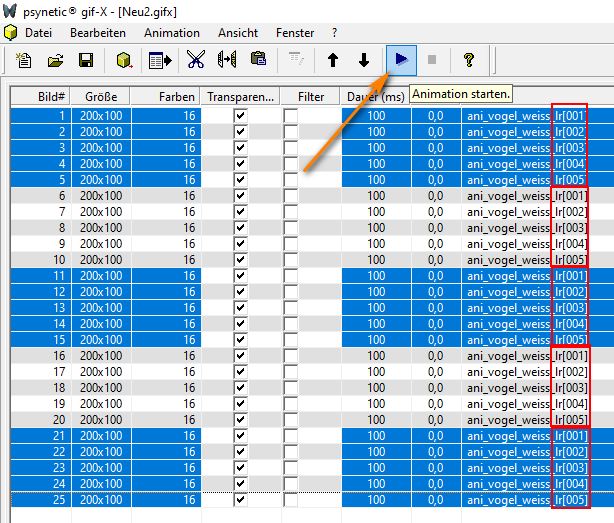The image size is (614, 523).
Task: Open the Ansicht menu
Action: (x=237, y=32)
